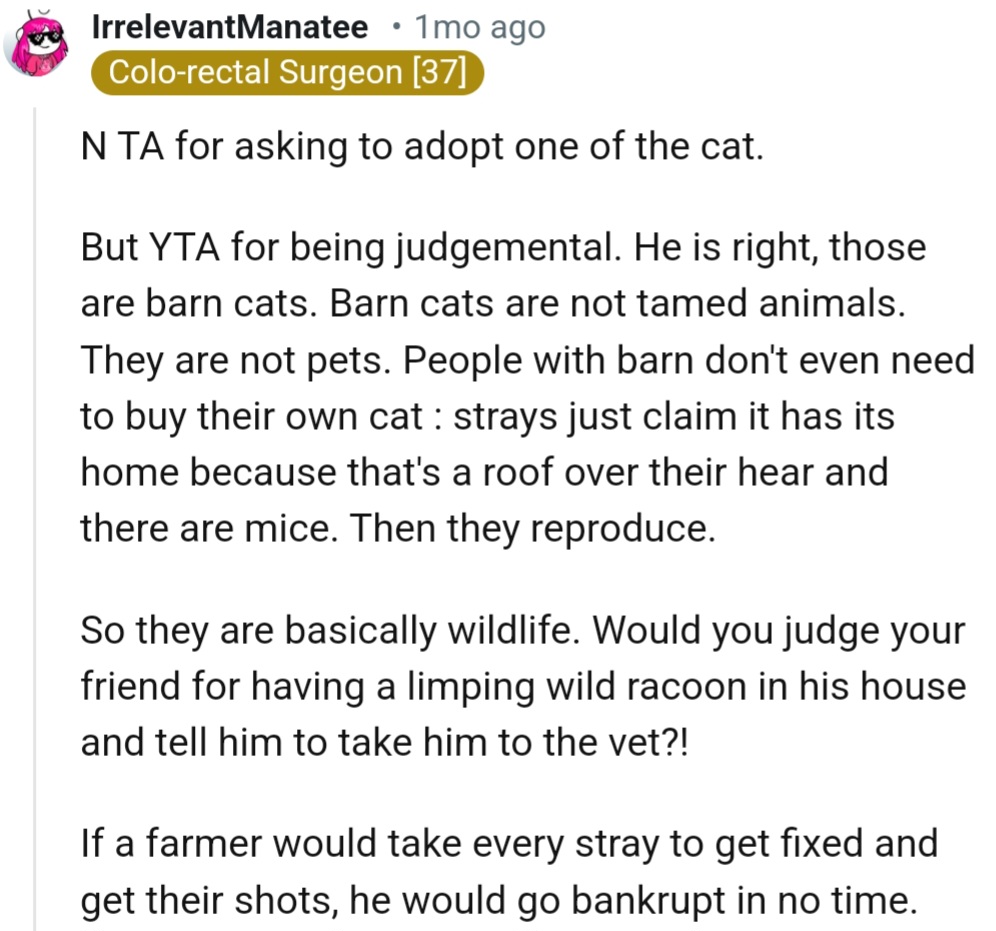Screen dimensions: 996x931
Task: Click the sunglasses on the avatar image
Action: (x=48, y=38)
